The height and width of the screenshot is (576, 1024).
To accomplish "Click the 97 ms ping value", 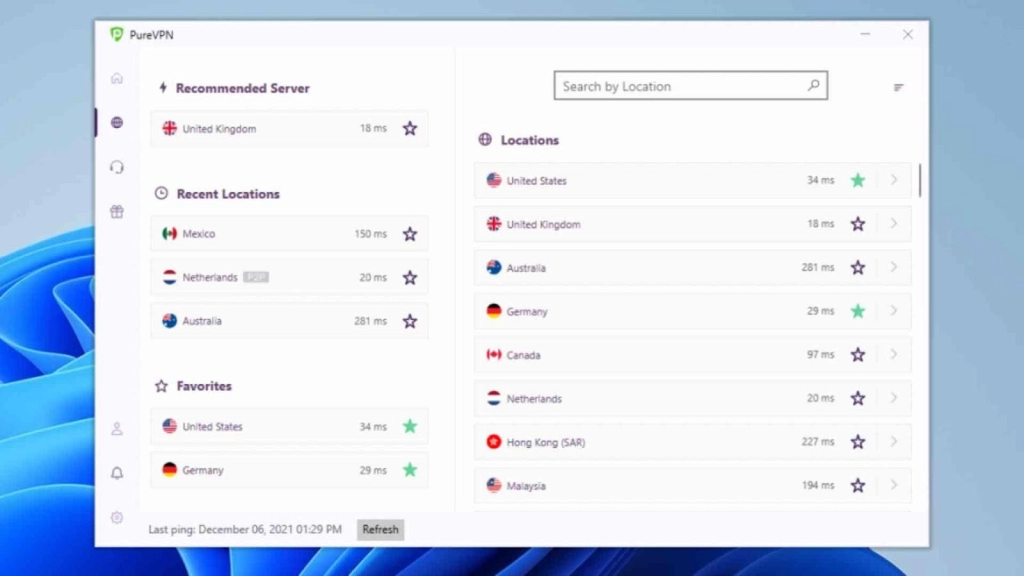I will pyautogui.click(x=820, y=355).
